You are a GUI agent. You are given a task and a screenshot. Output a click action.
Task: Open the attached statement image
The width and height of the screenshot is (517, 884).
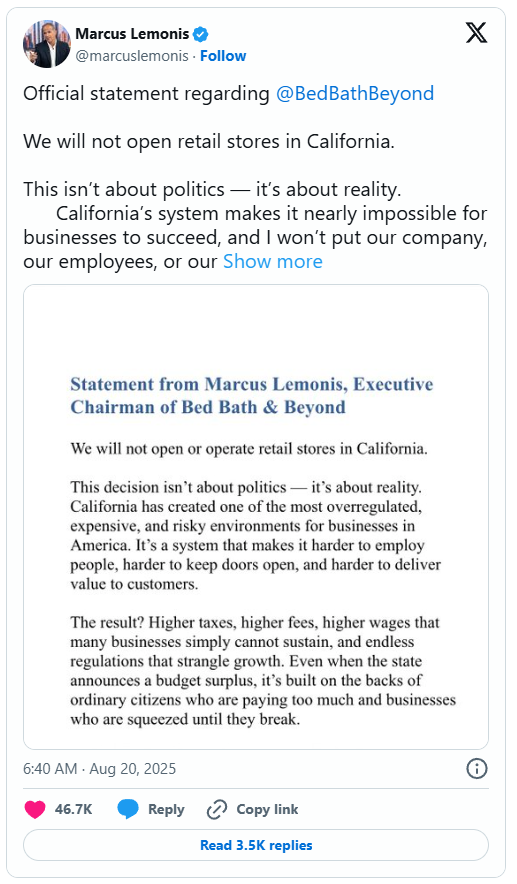point(256,517)
